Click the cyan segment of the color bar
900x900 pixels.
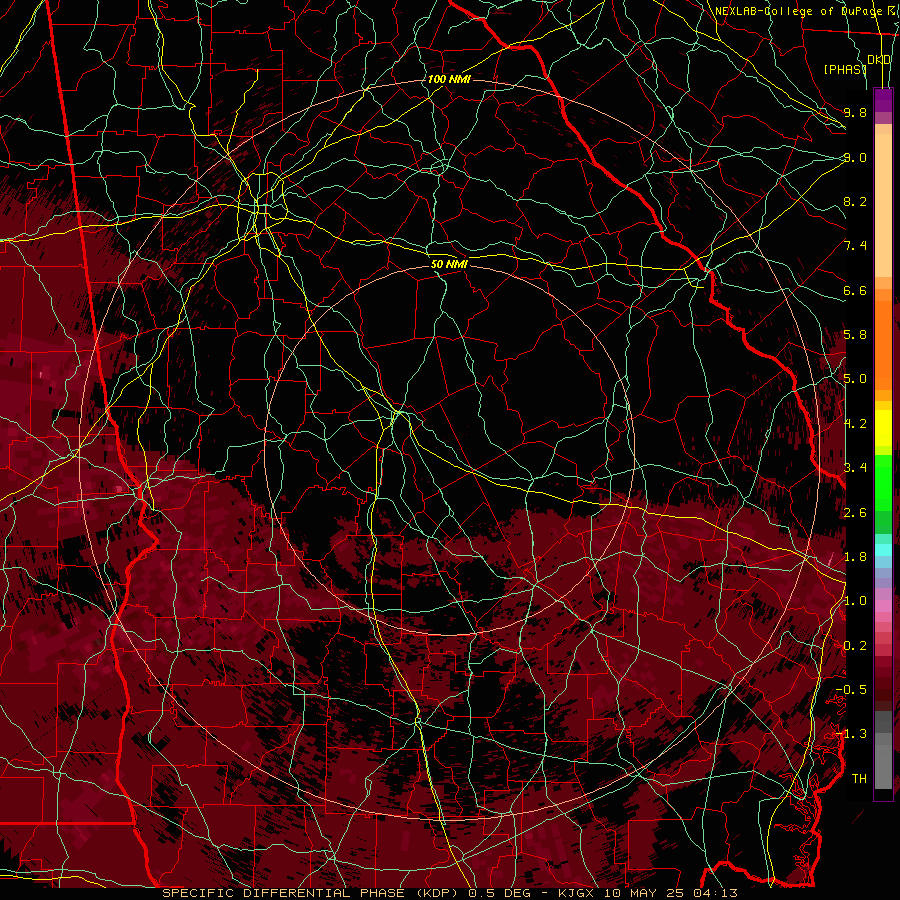[x=883, y=550]
